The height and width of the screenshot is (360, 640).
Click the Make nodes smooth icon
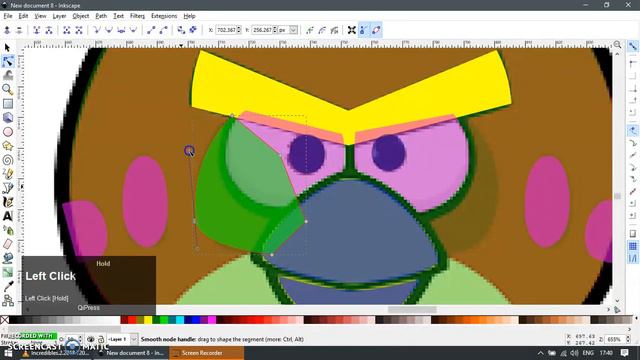click(109, 30)
